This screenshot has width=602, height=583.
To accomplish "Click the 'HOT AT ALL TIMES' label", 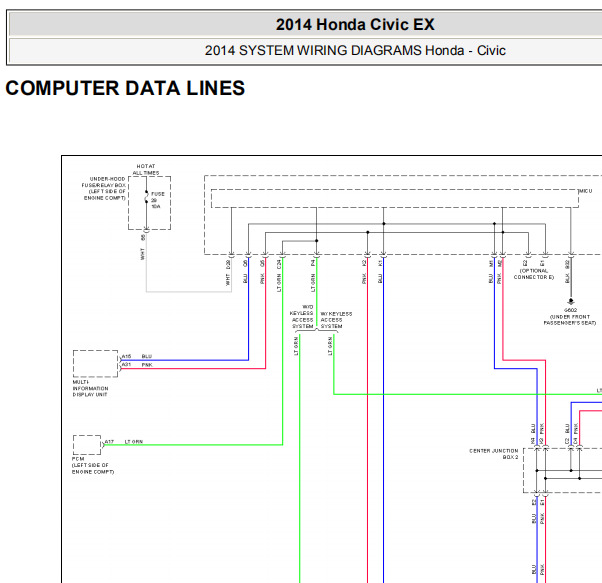I will [x=146, y=170].
